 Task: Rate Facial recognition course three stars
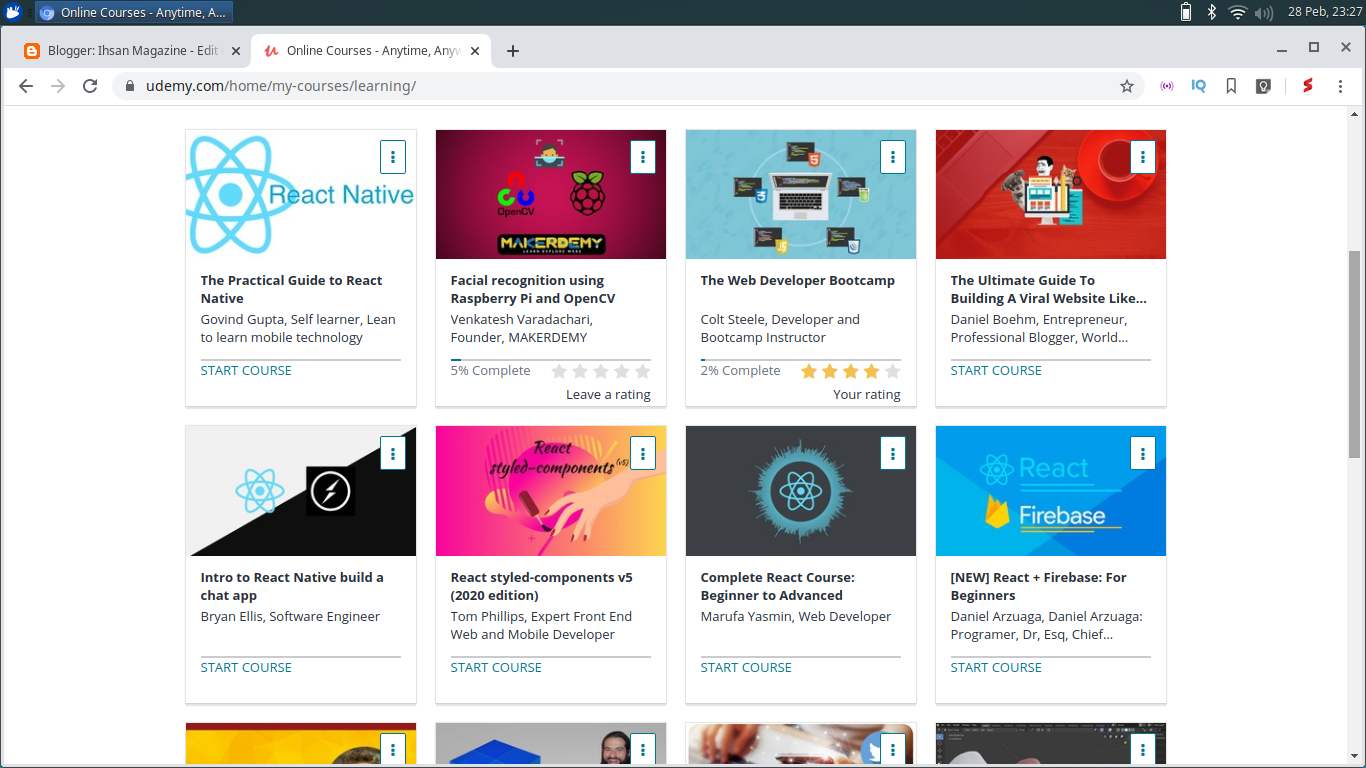tap(601, 371)
